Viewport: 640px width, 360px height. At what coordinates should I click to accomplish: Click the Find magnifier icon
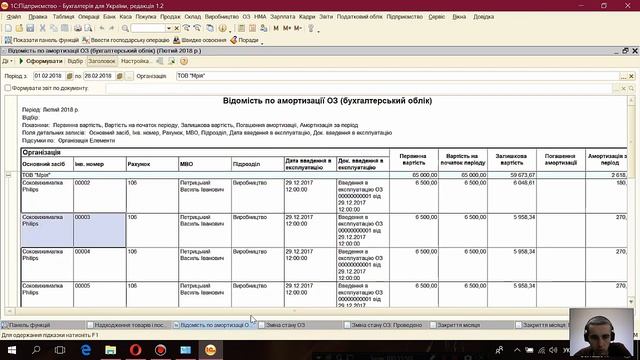point(125,28)
